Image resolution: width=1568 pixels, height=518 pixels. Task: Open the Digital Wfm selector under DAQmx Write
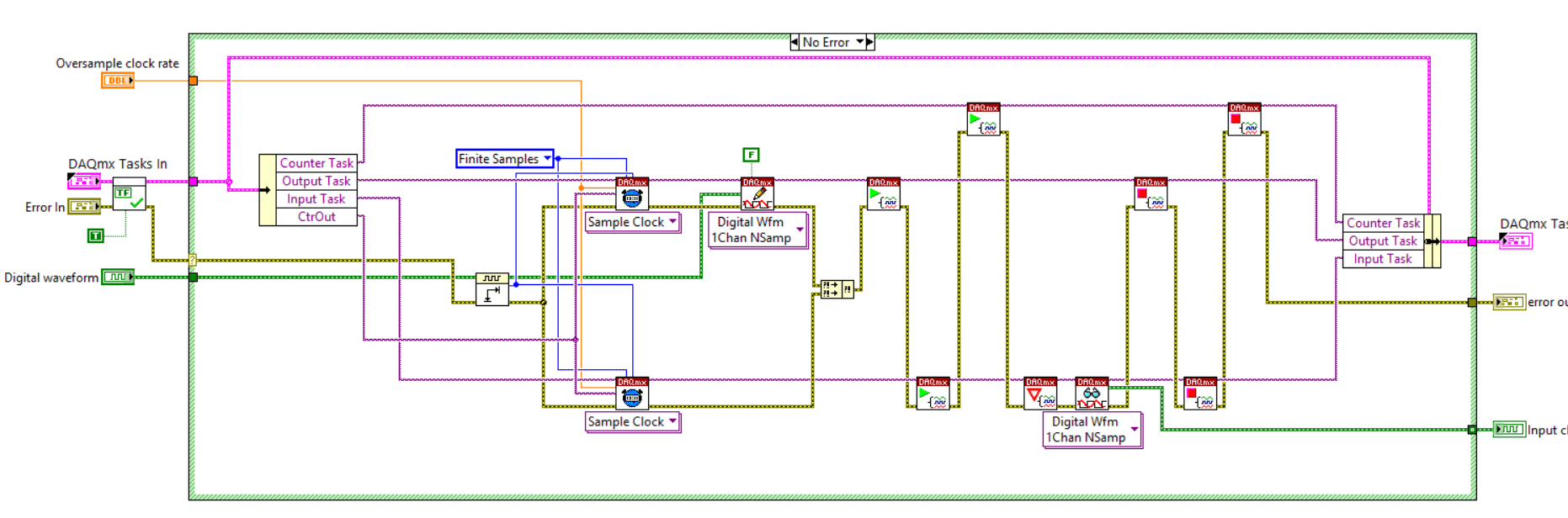757,230
